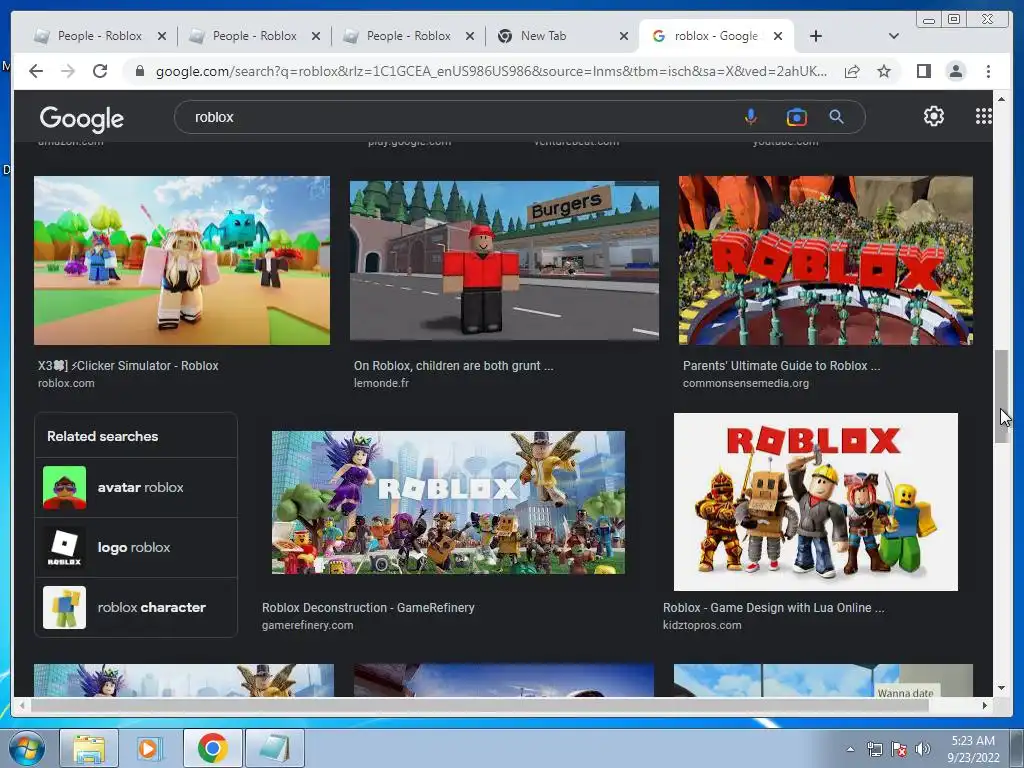Open 'Roblox Deconstruction - GameRefinery' link
The height and width of the screenshot is (768, 1024).
(368, 607)
